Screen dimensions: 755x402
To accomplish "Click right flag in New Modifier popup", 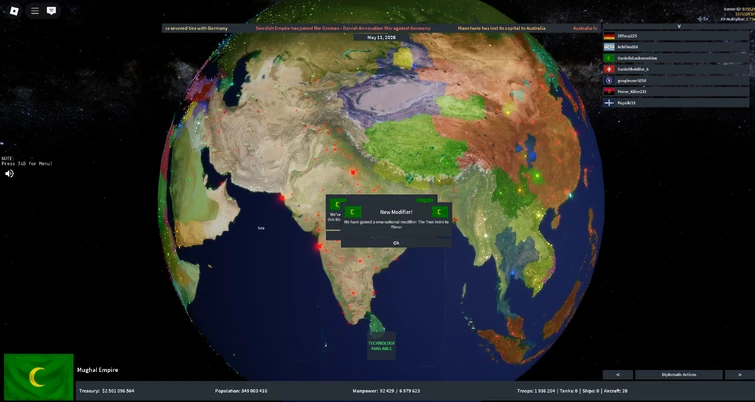I will [440, 212].
